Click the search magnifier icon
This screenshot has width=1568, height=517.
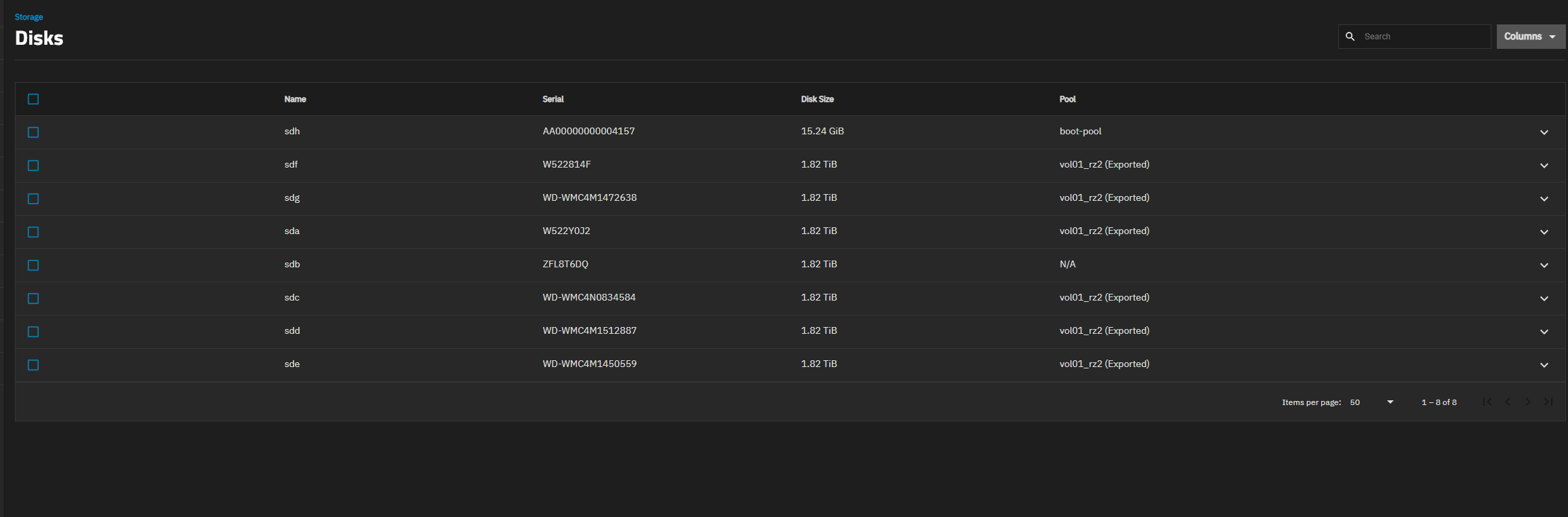(x=1350, y=37)
